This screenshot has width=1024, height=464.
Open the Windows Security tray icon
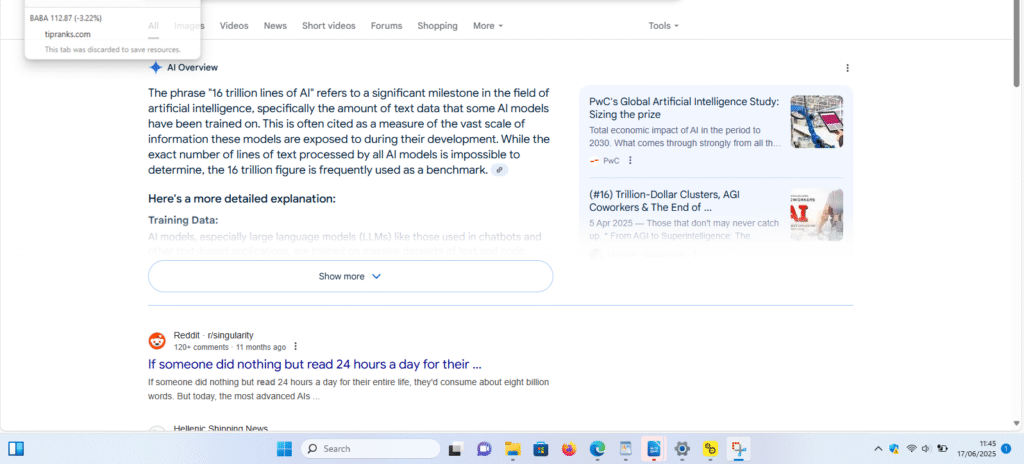coord(894,448)
